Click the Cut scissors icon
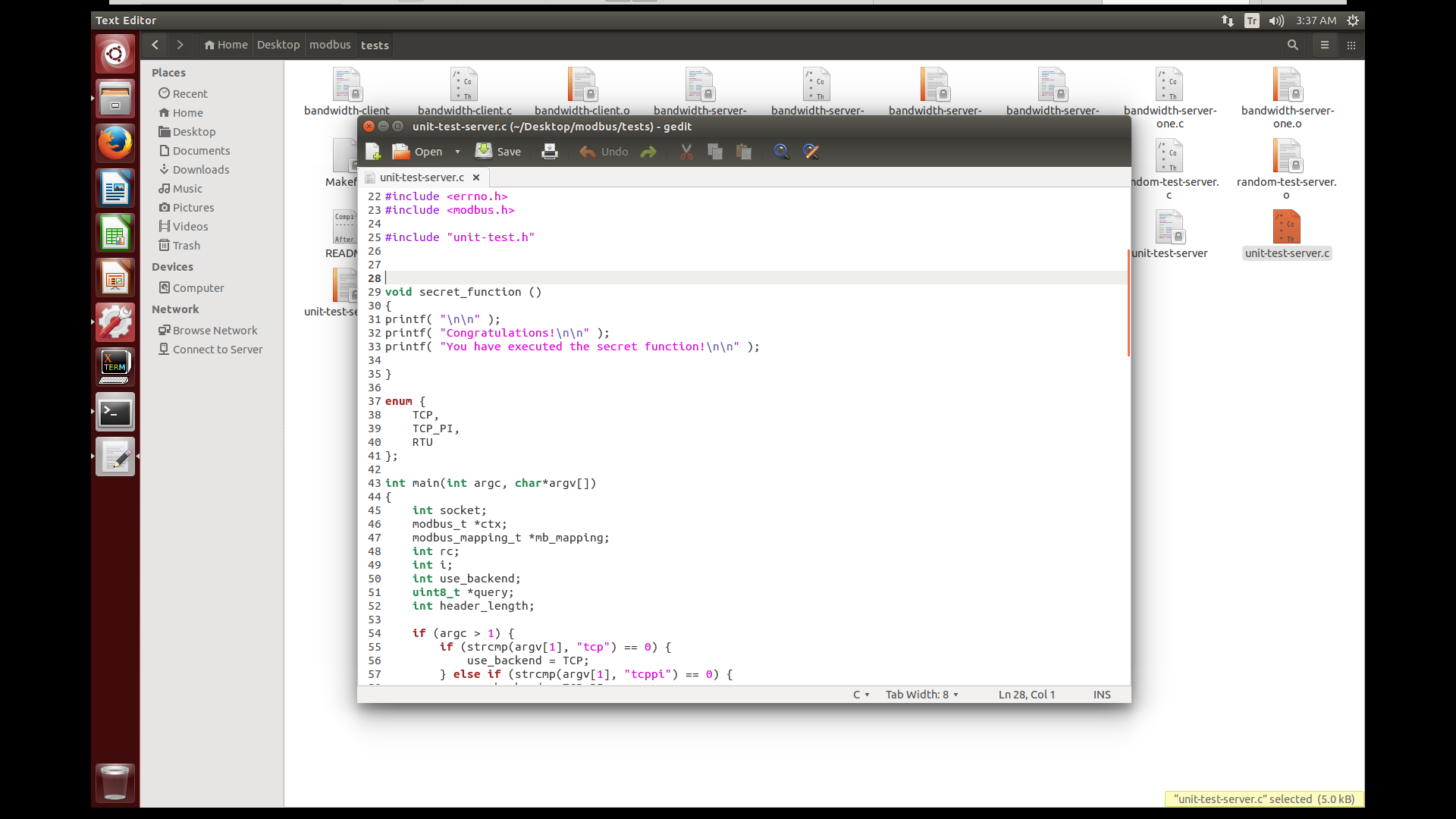The height and width of the screenshot is (819, 1456). pos(686,152)
